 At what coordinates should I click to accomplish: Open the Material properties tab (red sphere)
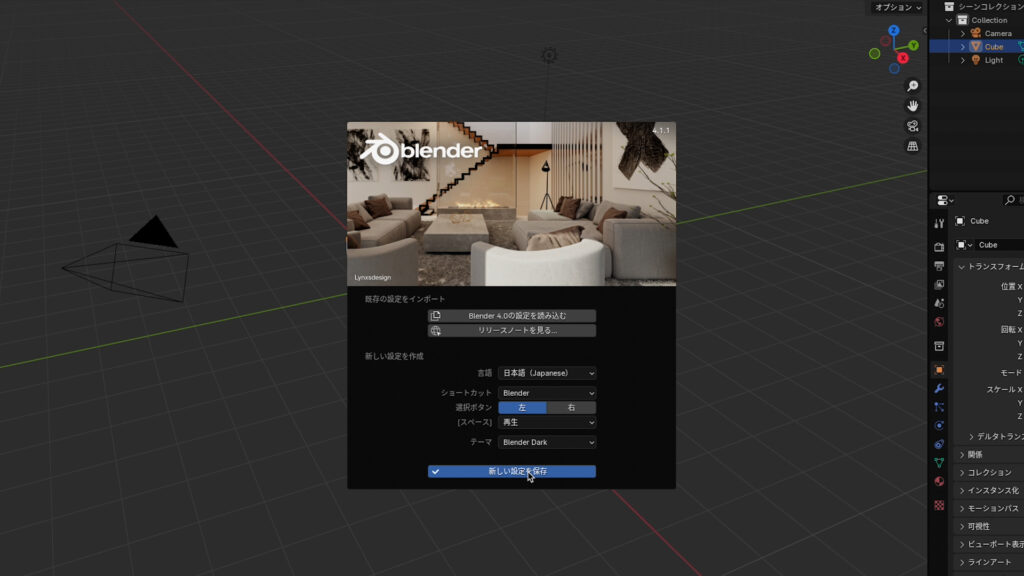939,481
